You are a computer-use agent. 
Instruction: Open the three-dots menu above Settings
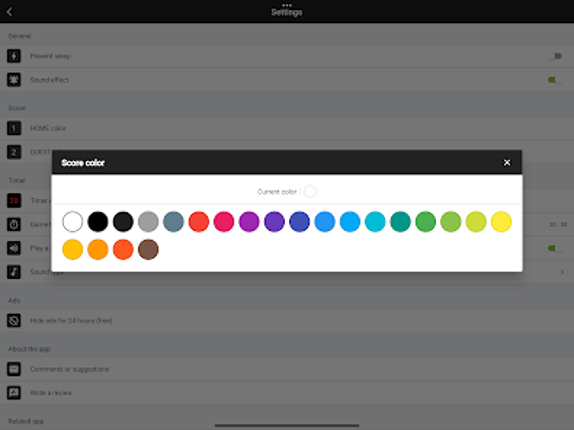(287, 5)
